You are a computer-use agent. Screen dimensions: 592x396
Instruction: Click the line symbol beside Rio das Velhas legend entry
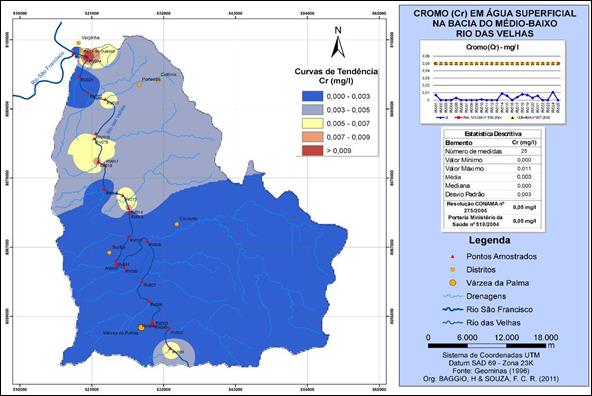click(453, 323)
